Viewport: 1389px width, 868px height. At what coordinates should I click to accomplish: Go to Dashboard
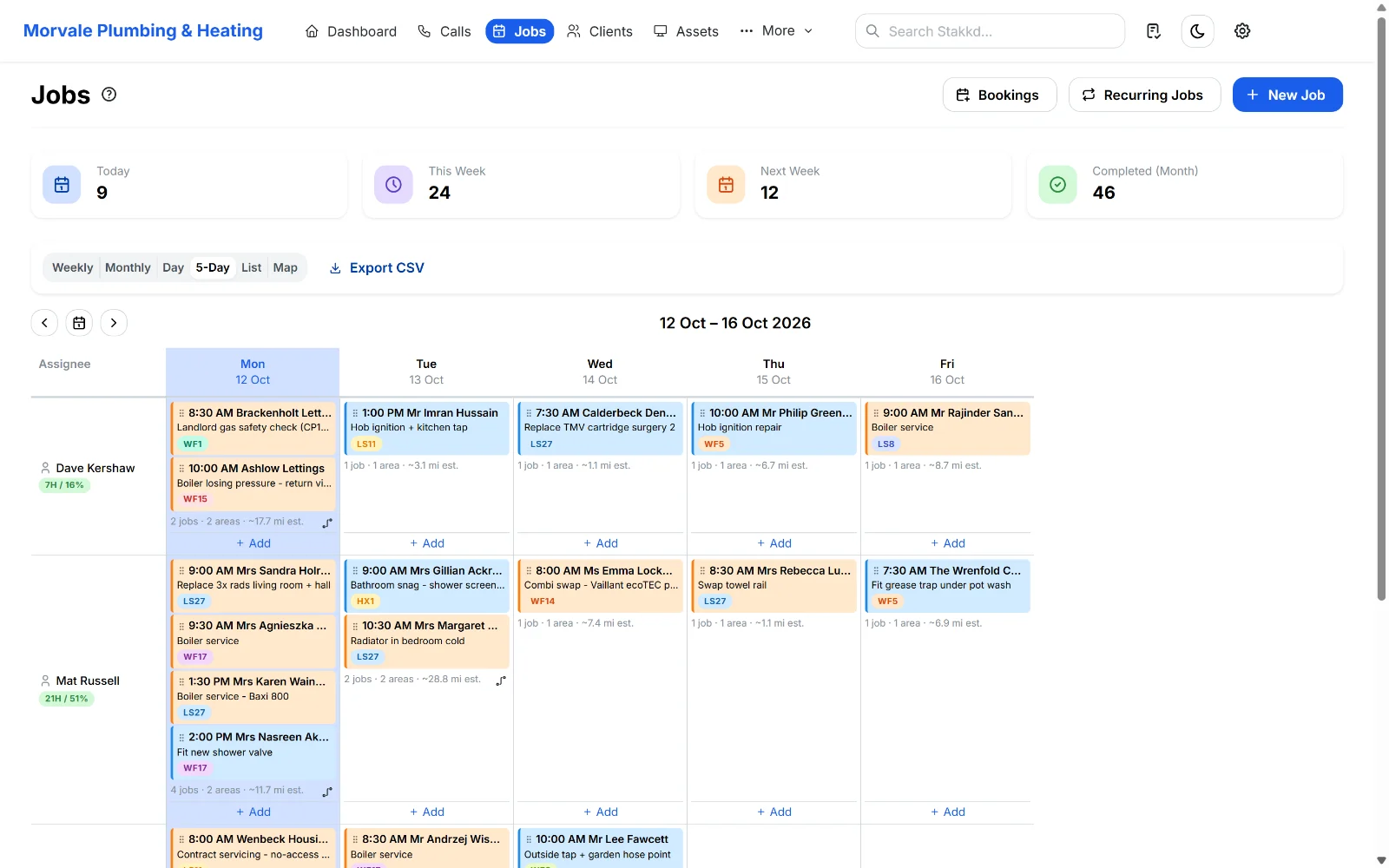point(351,31)
